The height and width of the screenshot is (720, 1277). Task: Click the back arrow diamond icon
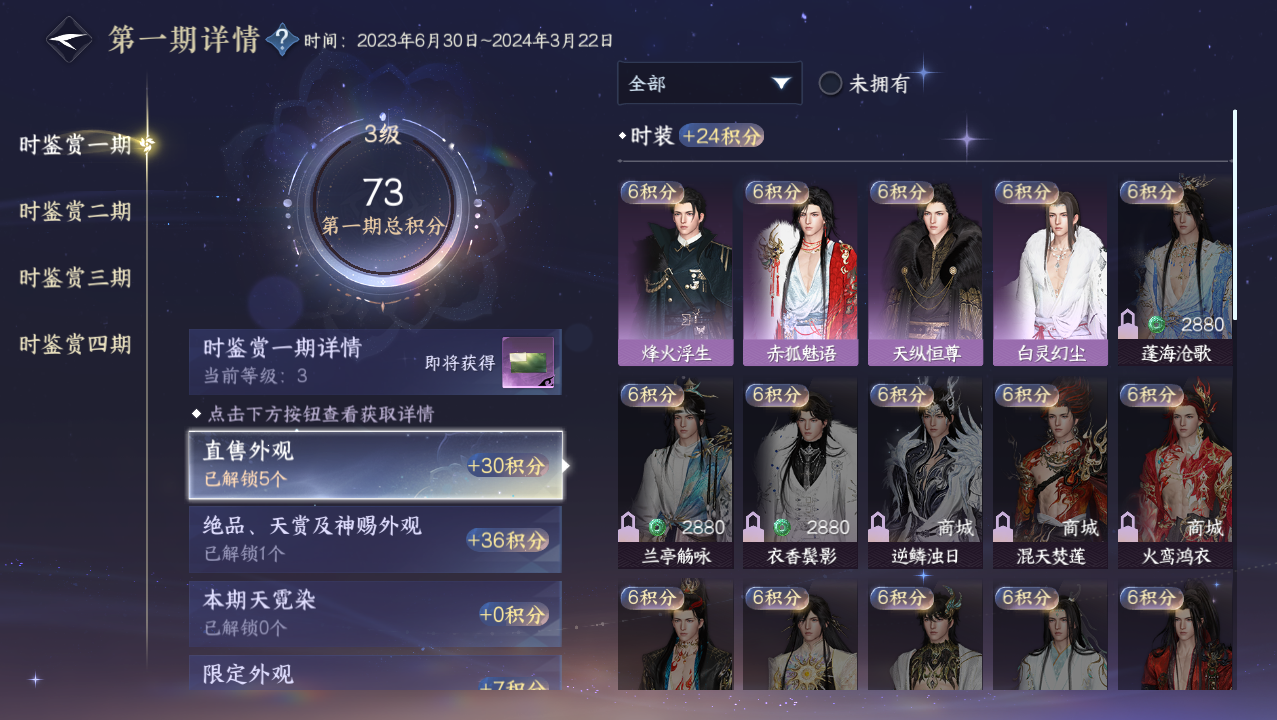70,39
